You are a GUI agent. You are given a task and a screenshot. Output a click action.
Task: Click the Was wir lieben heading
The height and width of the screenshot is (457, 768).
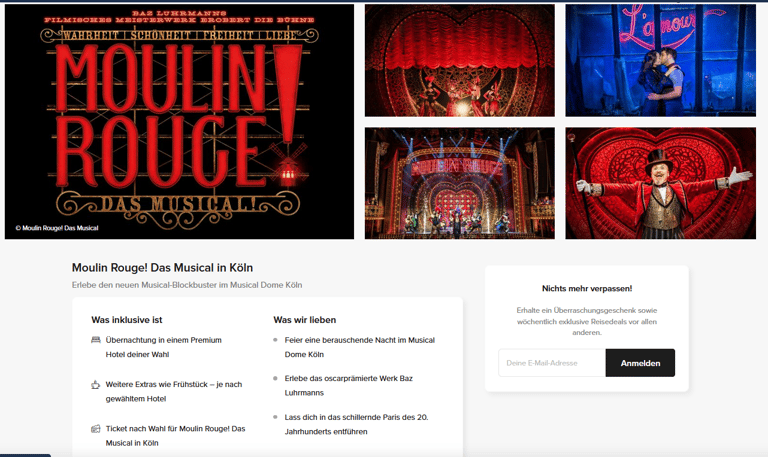click(305, 320)
